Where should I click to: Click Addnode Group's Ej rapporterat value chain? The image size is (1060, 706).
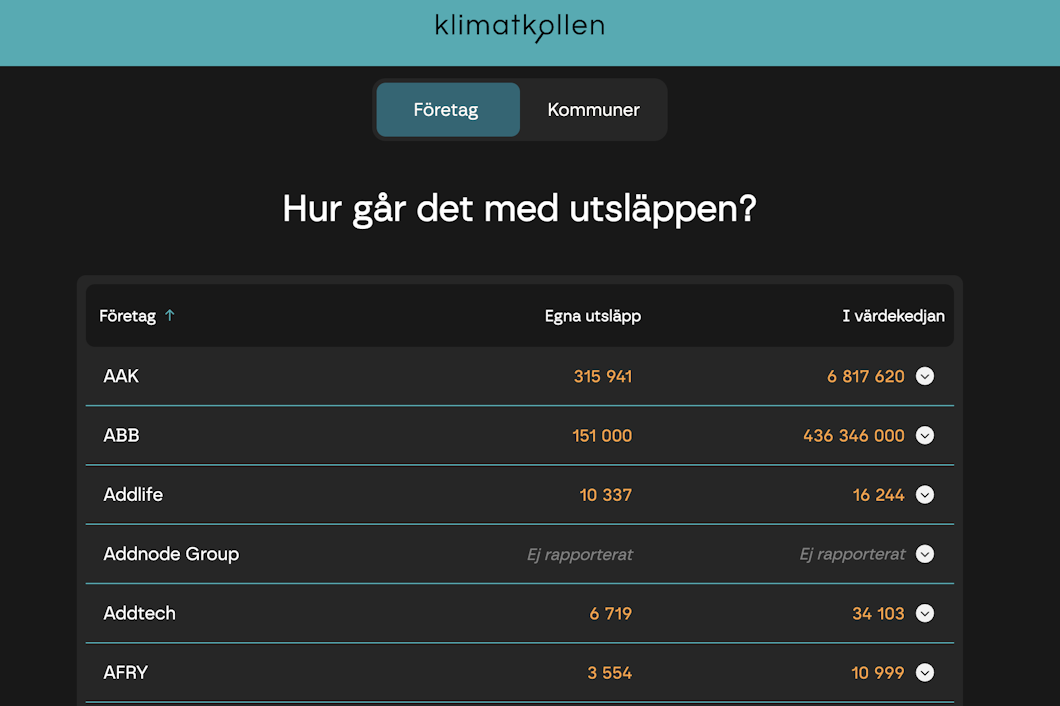pos(852,555)
